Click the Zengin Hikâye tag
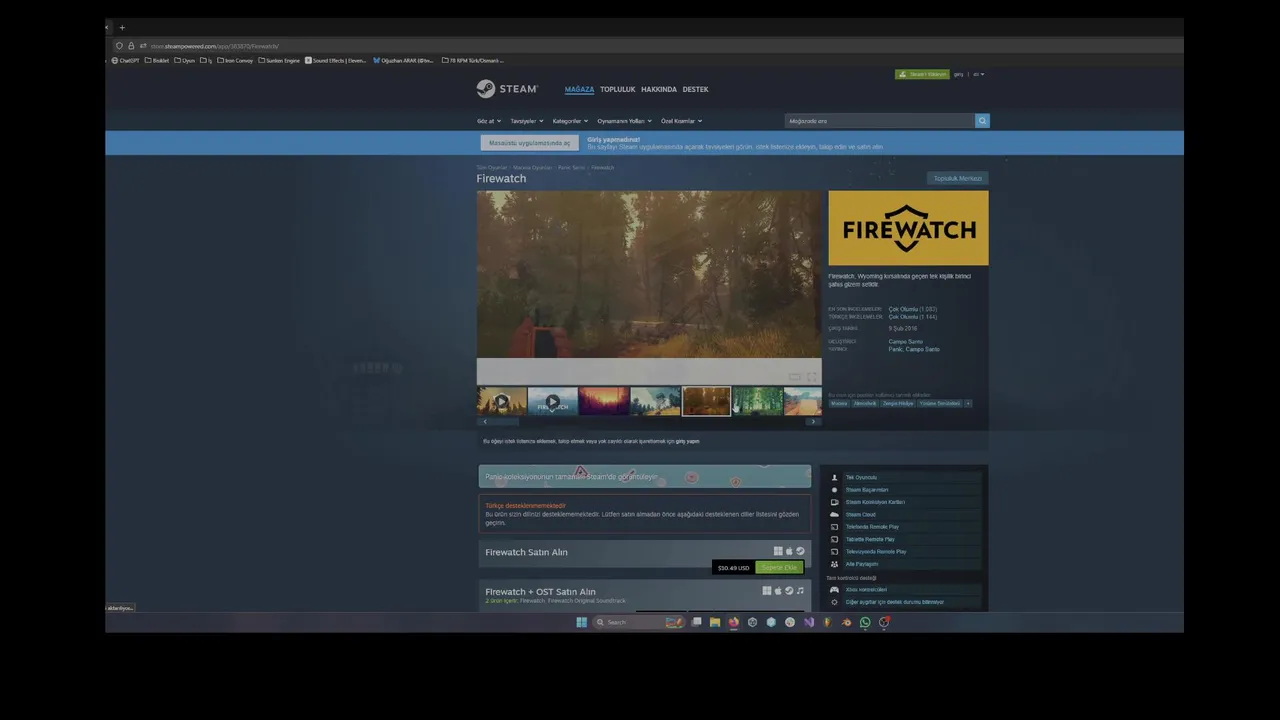 click(x=898, y=403)
